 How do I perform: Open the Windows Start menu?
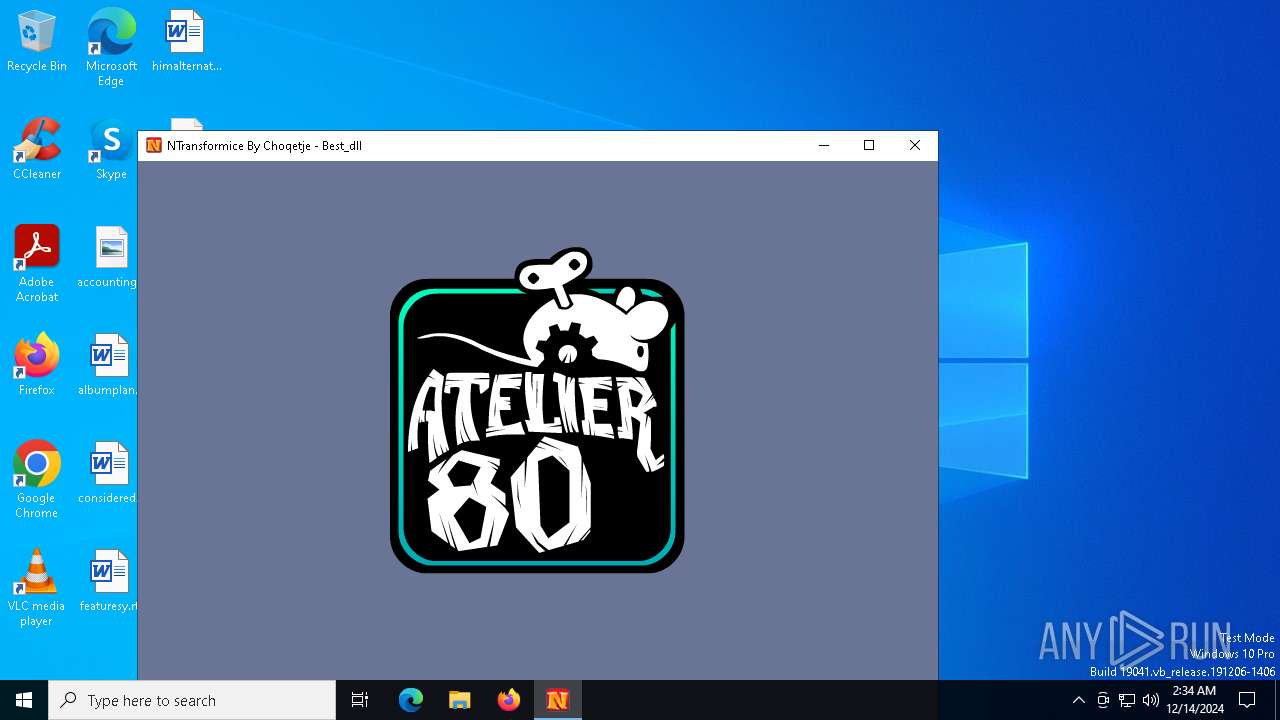click(24, 700)
